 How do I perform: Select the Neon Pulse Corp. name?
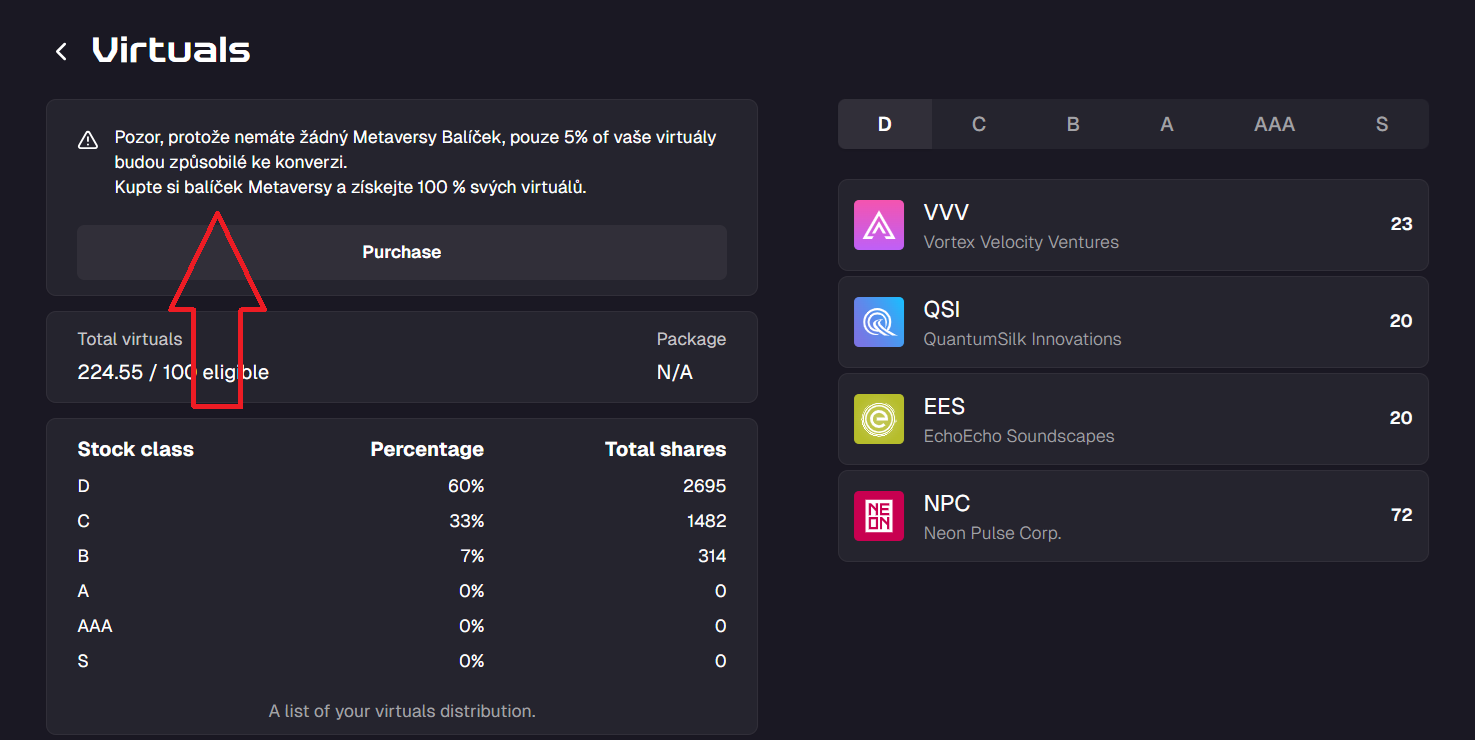[992, 533]
